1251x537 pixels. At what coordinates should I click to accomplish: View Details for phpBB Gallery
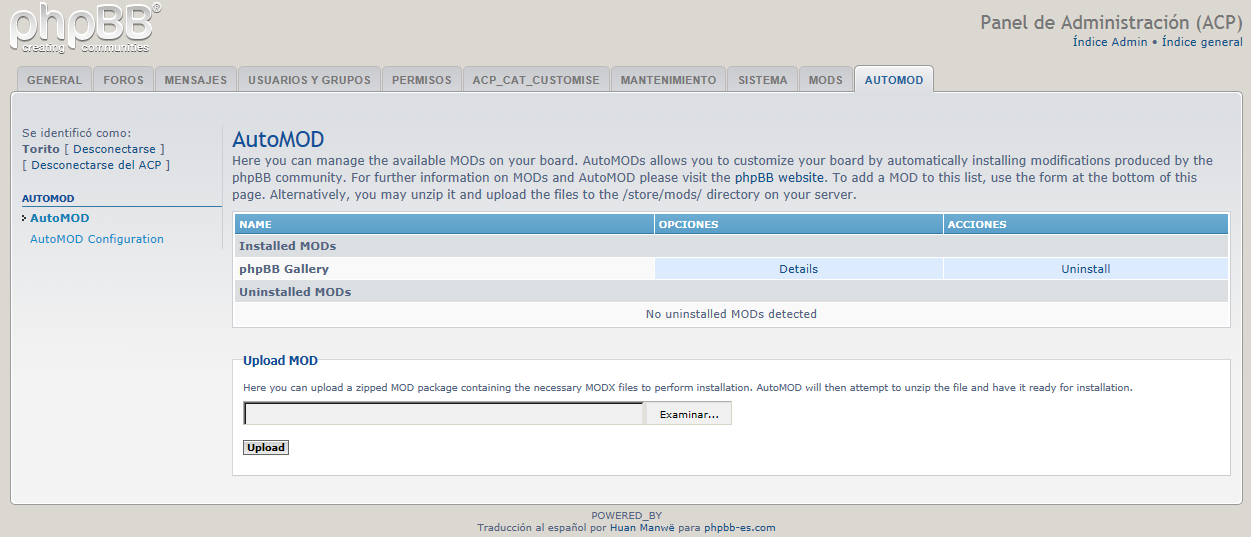(798, 269)
